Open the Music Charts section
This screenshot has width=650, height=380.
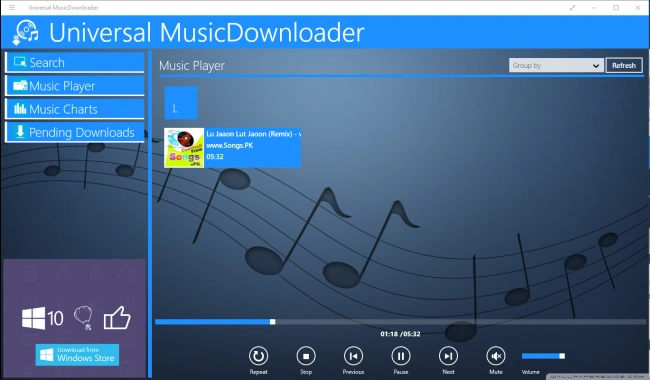click(x=75, y=109)
